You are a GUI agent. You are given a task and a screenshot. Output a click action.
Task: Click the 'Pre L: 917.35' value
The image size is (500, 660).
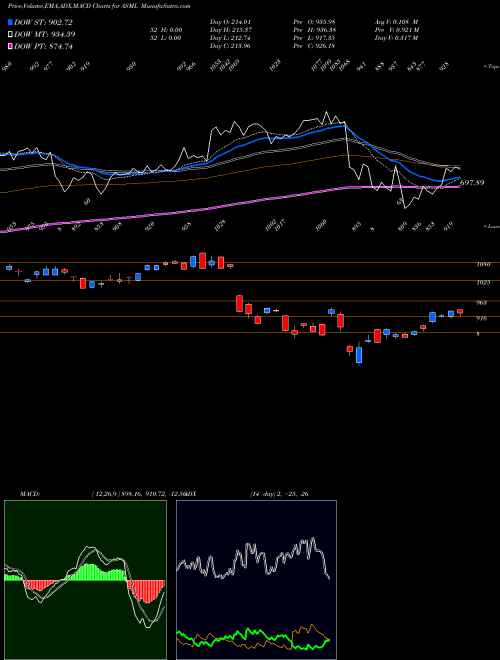(x=314, y=38)
